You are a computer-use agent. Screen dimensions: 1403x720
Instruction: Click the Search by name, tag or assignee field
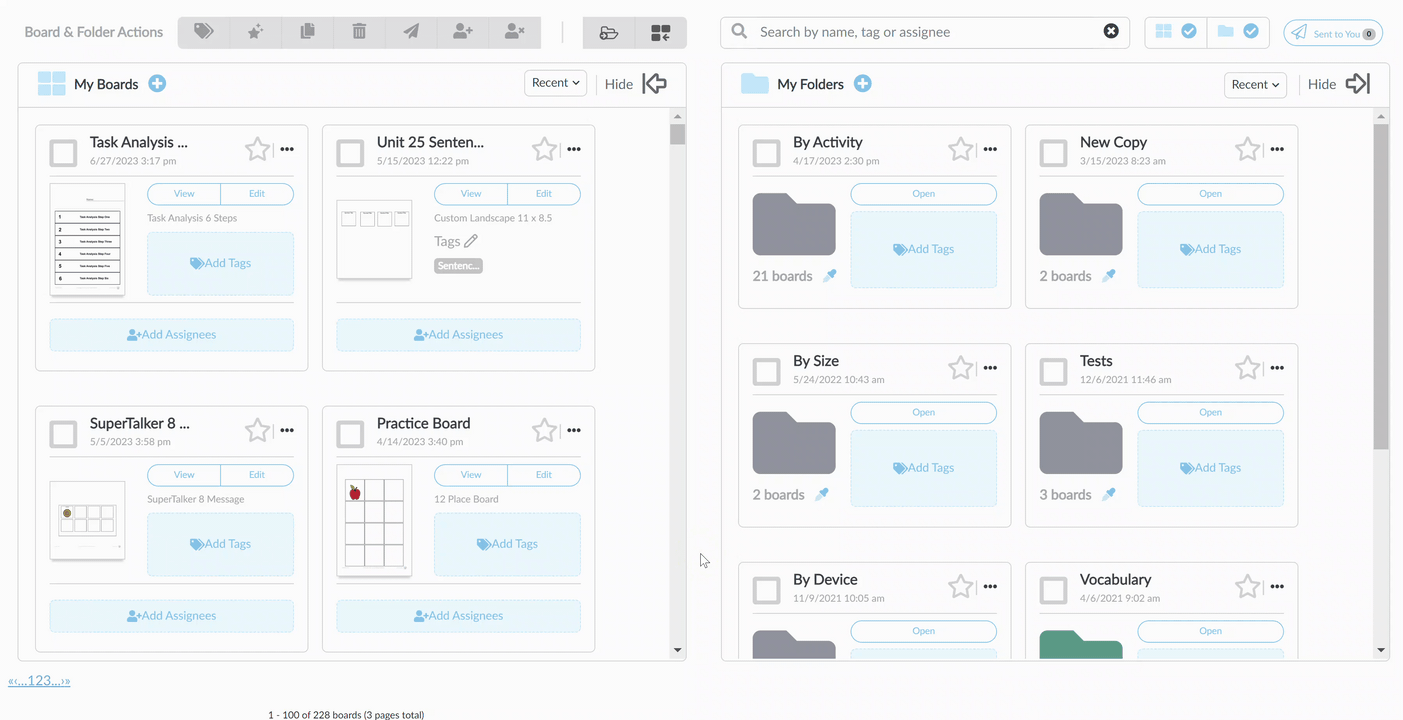pyautogui.click(x=925, y=32)
